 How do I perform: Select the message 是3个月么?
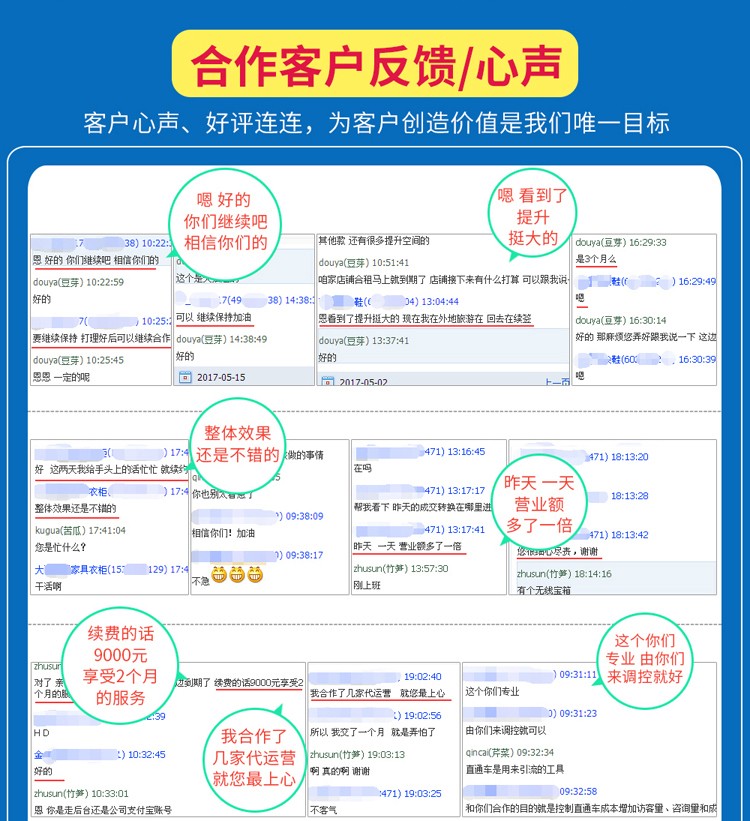tap(596, 259)
